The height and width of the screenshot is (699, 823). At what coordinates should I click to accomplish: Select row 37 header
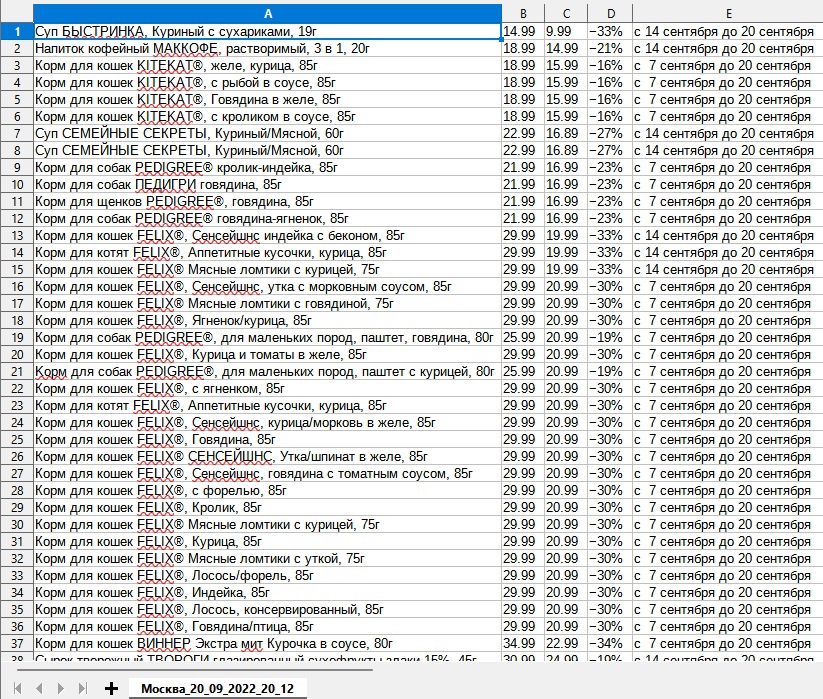(x=17, y=643)
